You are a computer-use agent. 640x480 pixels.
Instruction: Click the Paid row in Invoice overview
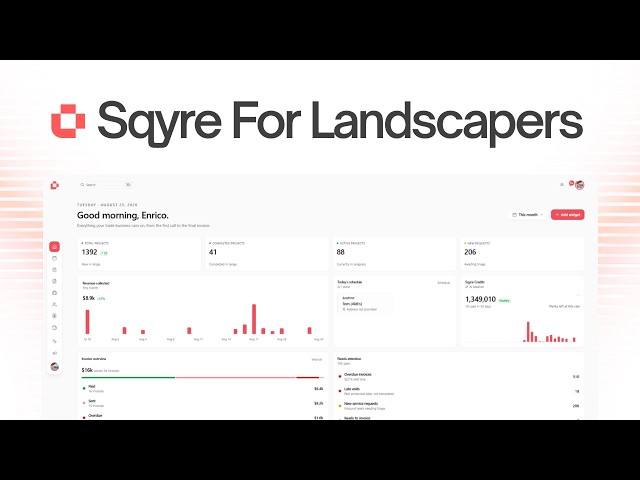[x=203, y=389]
